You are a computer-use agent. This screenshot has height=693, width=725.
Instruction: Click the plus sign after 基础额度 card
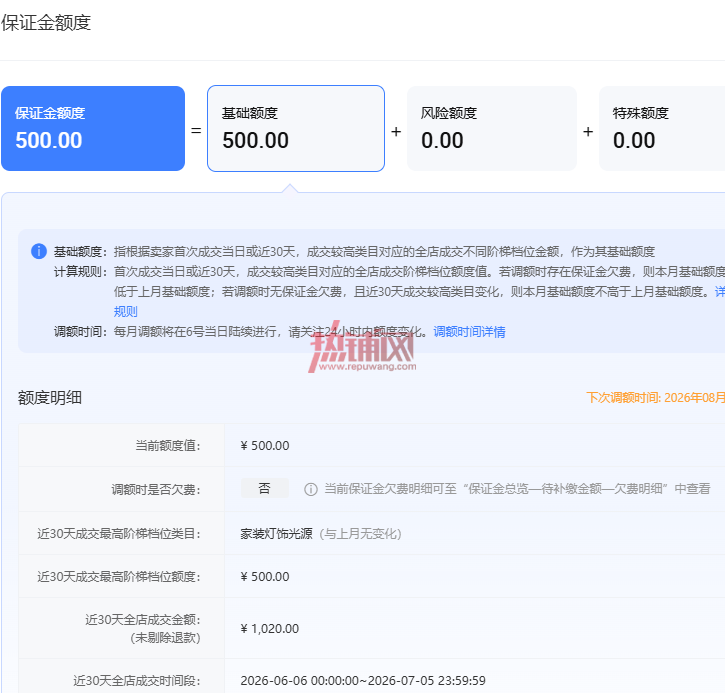(396, 132)
